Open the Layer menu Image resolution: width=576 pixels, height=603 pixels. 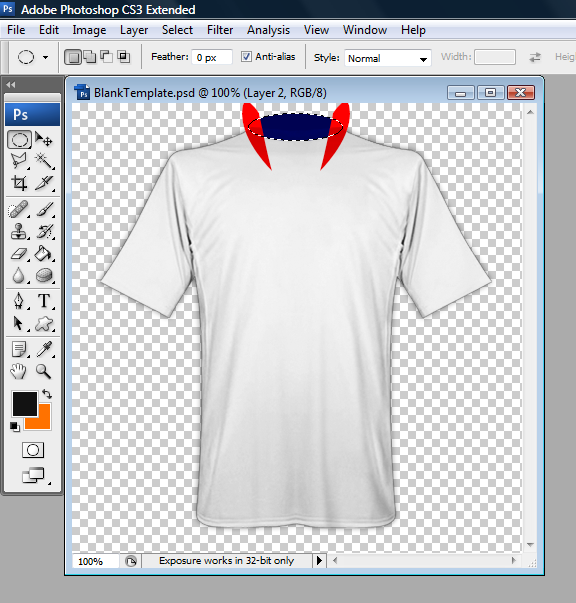point(134,30)
